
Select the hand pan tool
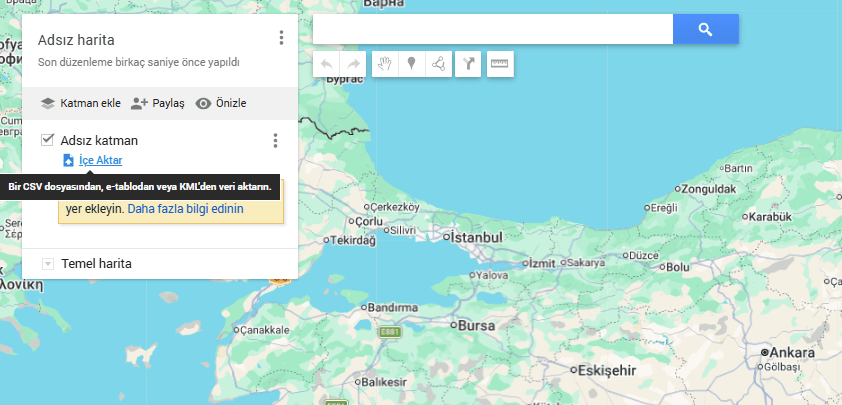[386, 64]
